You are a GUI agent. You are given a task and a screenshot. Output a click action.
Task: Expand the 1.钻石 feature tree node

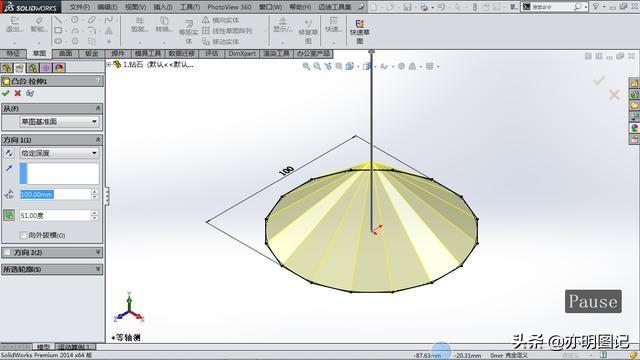pyautogui.click(x=109, y=64)
